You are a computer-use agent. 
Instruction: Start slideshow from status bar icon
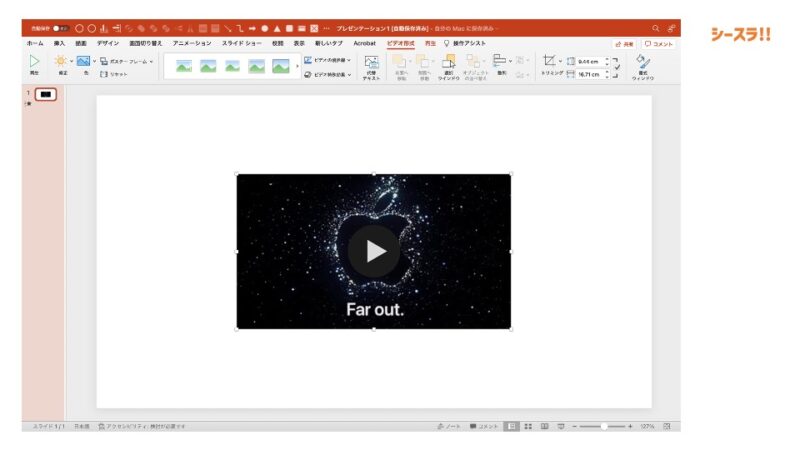pos(561,426)
